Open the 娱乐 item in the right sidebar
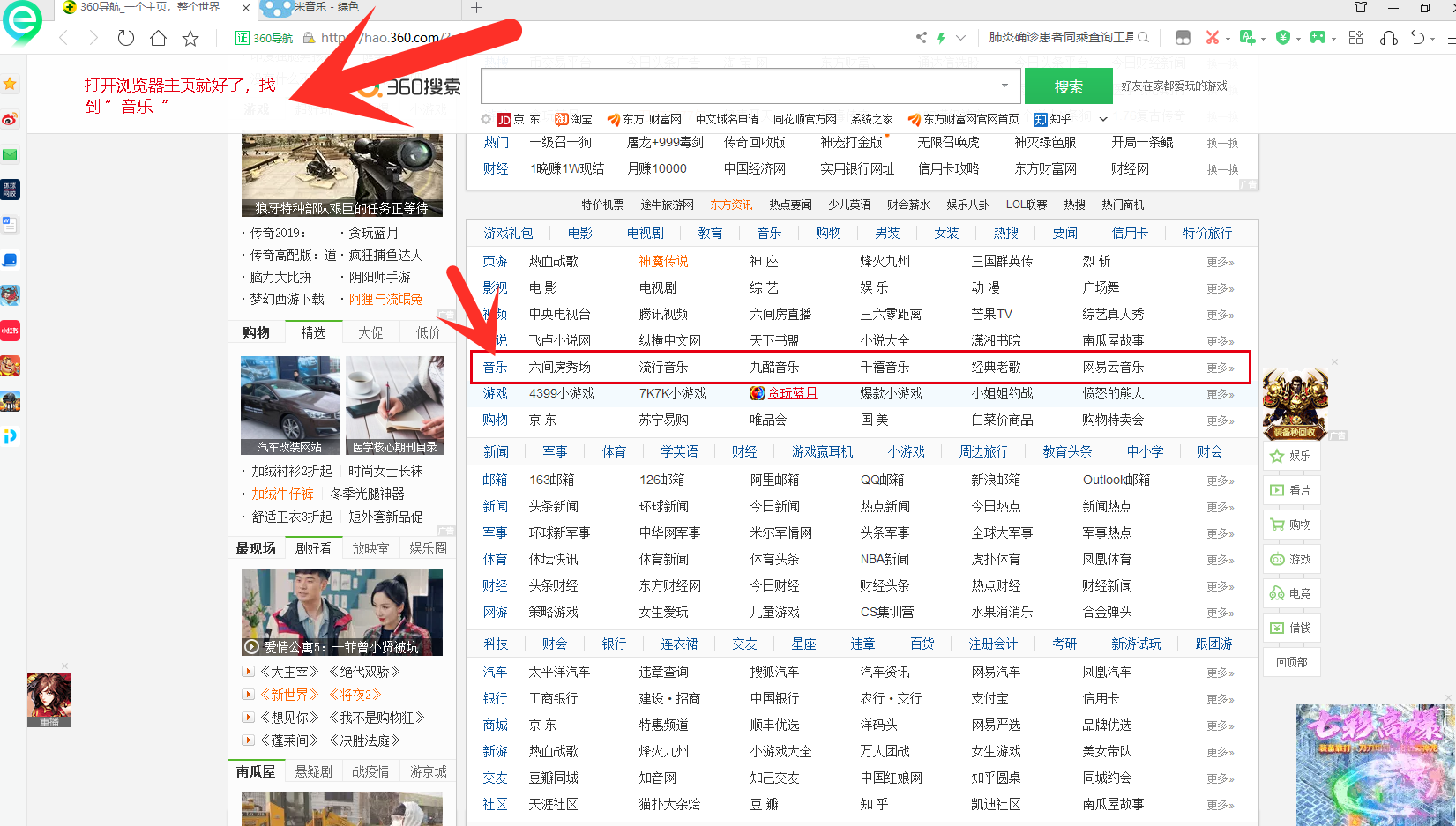 tap(1291, 456)
